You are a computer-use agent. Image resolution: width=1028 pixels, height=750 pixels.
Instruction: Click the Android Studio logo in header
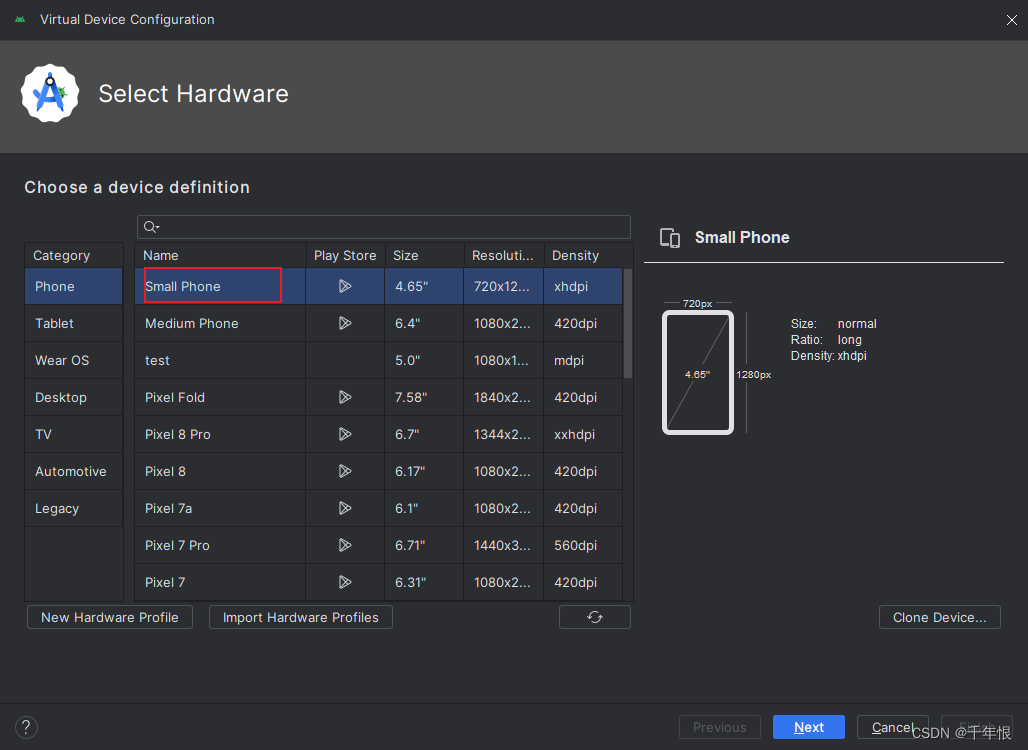pyautogui.click(x=50, y=93)
